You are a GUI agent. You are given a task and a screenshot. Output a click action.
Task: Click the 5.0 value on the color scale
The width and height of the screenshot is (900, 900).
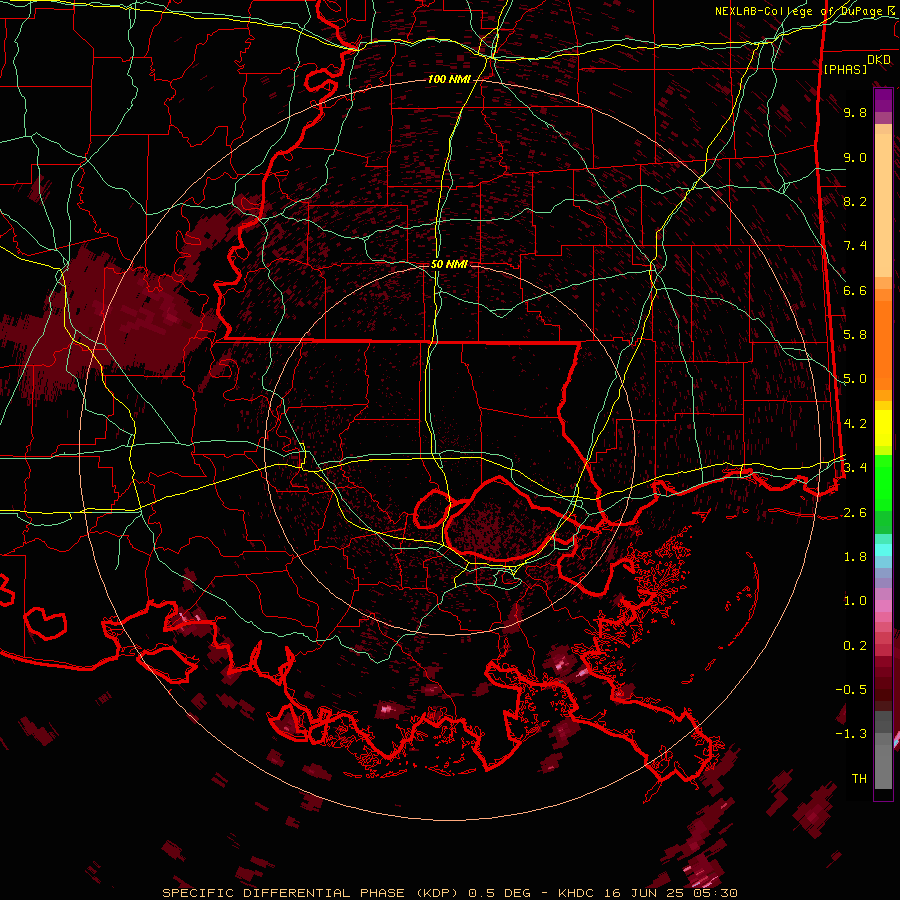855,379
